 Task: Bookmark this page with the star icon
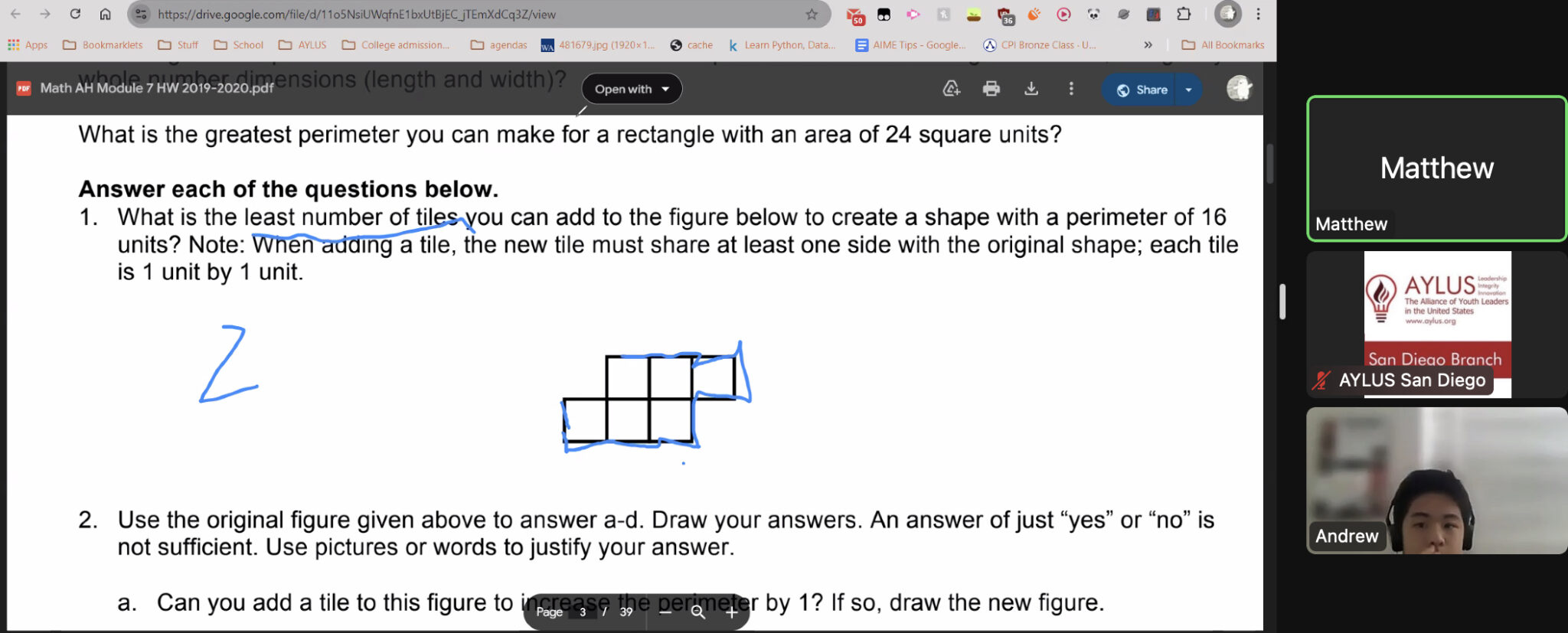pos(812,14)
